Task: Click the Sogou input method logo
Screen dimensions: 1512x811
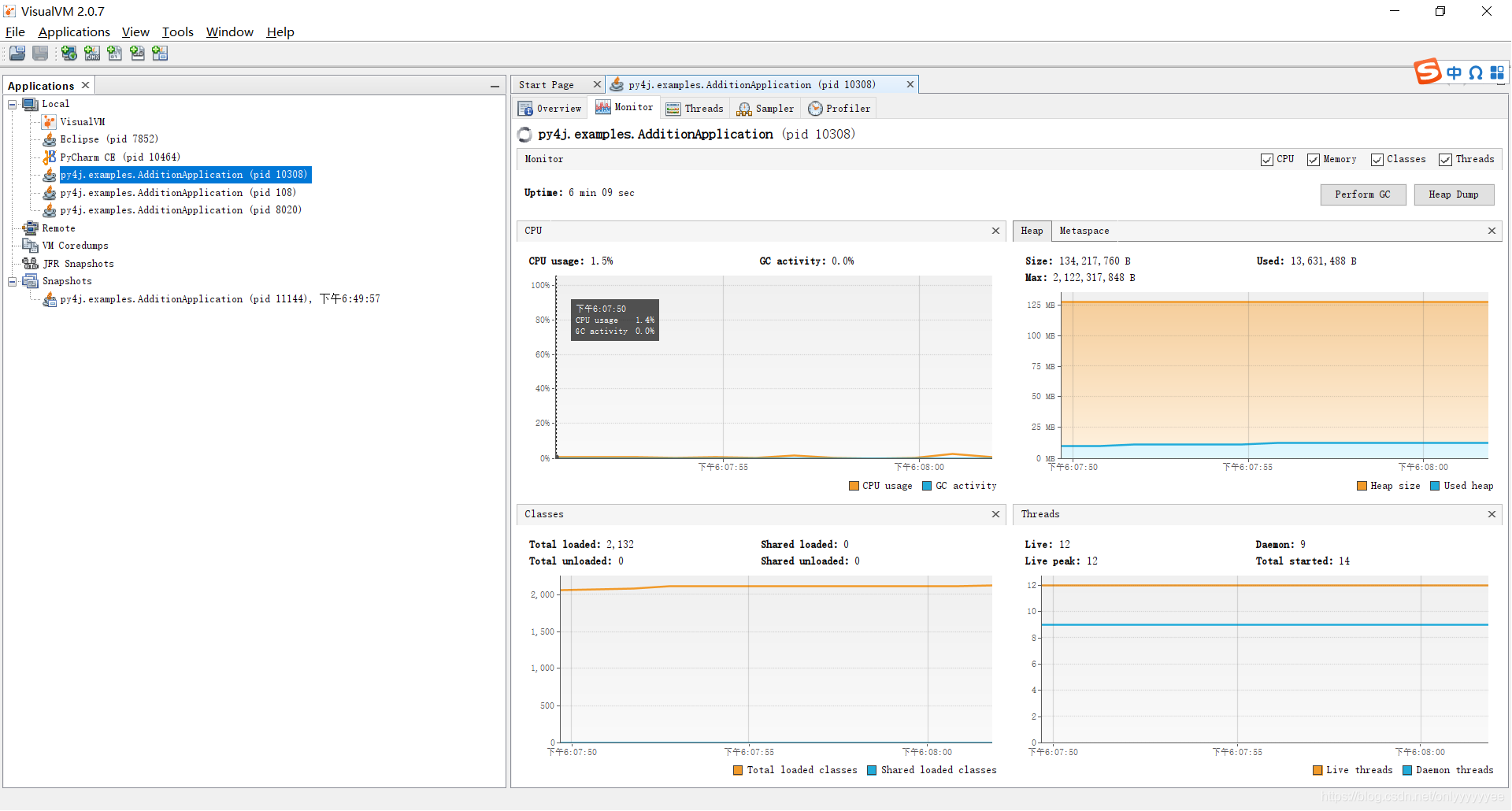Action: [x=1428, y=72]
